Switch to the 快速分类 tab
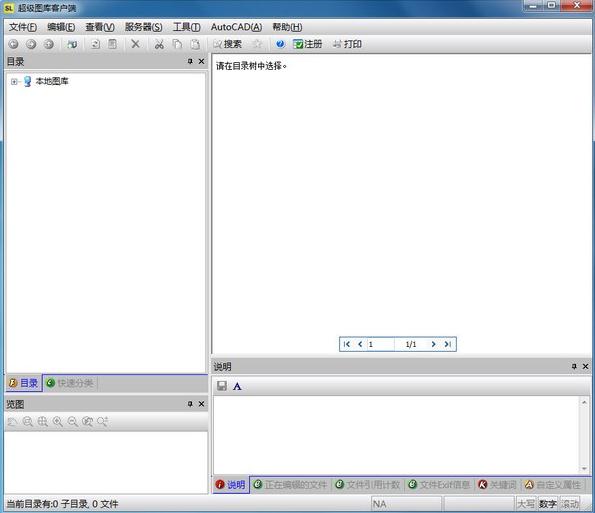Image resolution: width=595 pixels, height=513 pixels. click(x=70, y=383)
